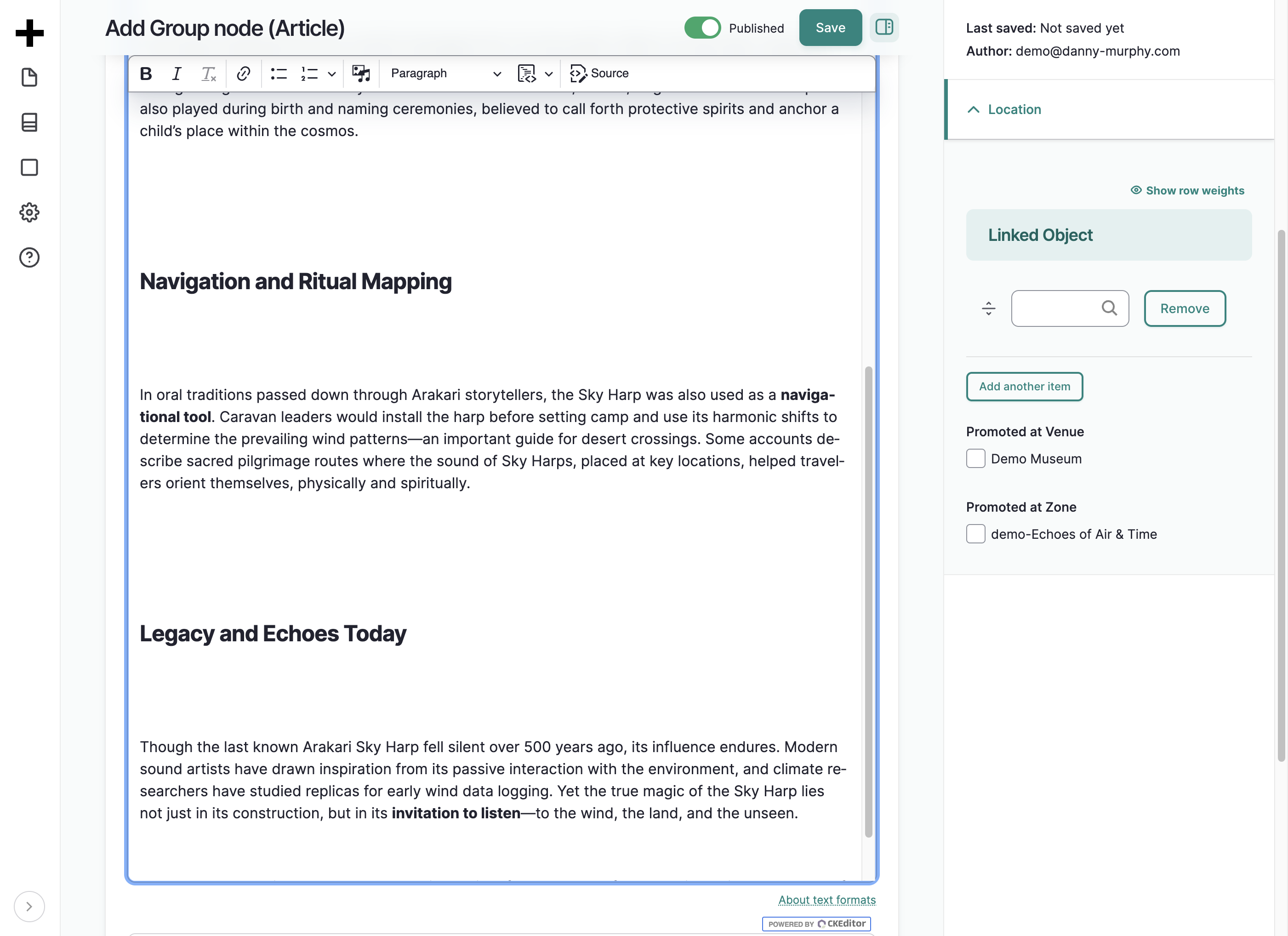
Task: Open the help question mark icon
Action: pos(29,258)
